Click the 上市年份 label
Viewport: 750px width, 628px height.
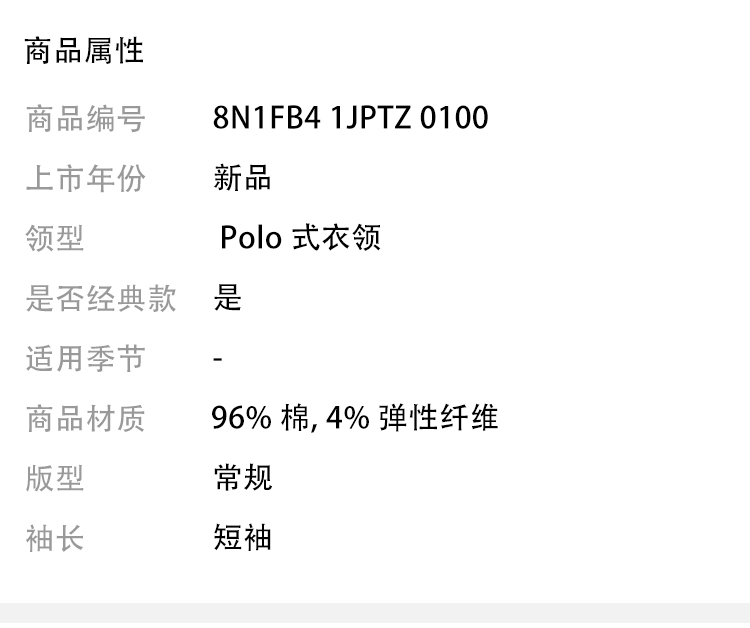coord(85,179)
